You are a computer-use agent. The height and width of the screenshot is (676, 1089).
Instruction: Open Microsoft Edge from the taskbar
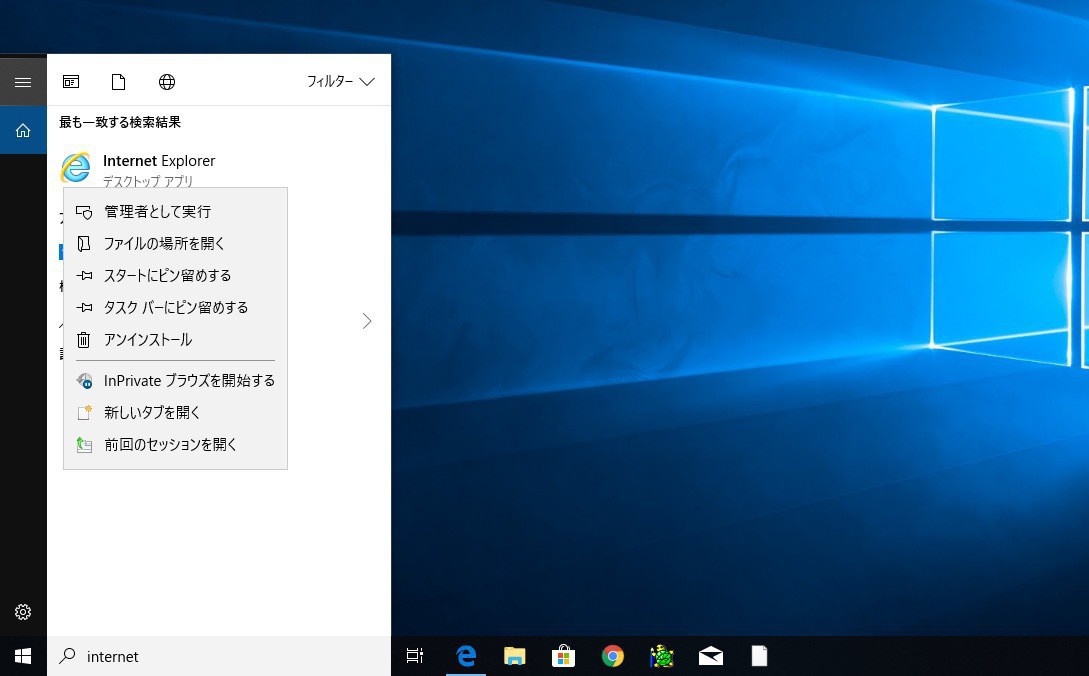click(466, 656)
